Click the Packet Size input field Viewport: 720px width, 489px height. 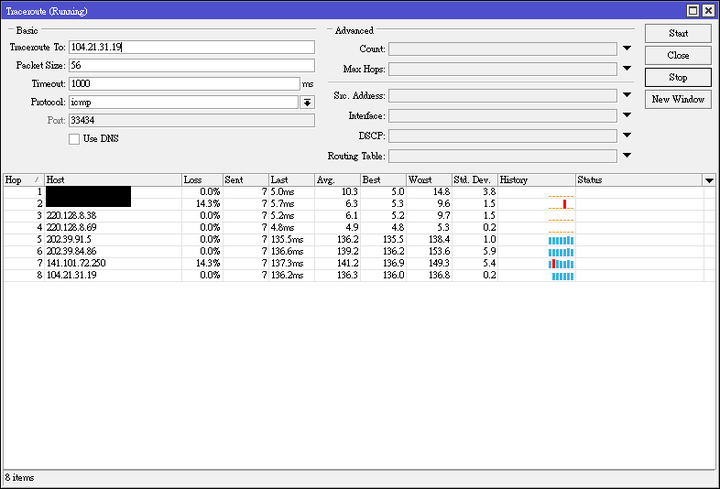pos(192,66)
